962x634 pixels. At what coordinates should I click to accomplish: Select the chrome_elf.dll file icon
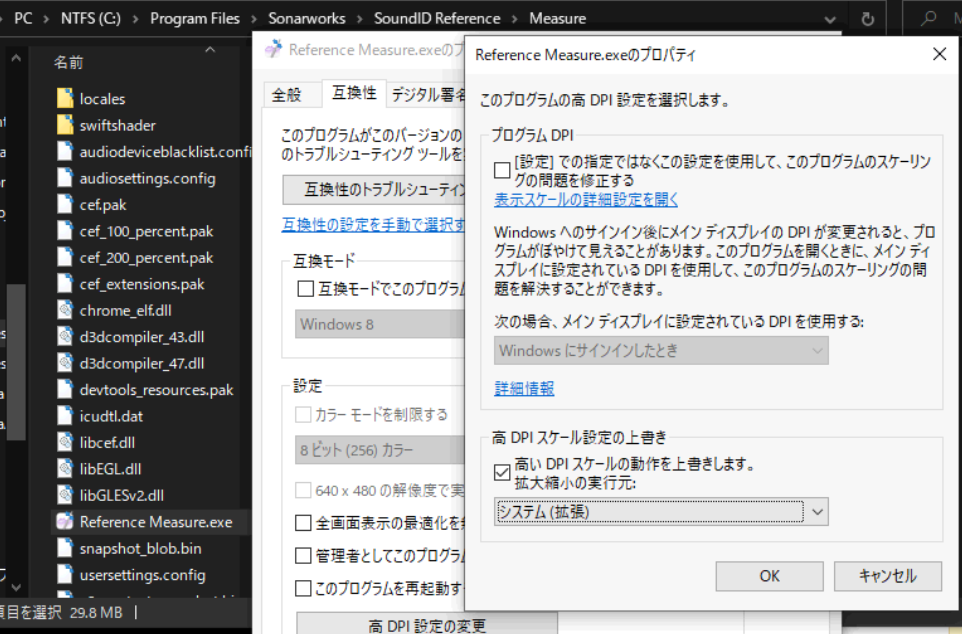click(65, 310)
